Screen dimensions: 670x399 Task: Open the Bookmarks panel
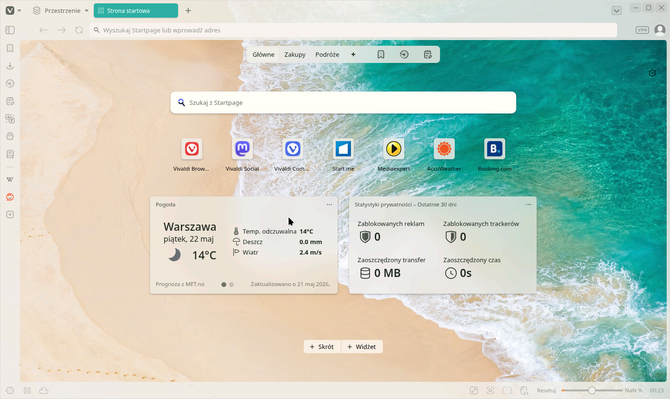(x=10, y=48)
